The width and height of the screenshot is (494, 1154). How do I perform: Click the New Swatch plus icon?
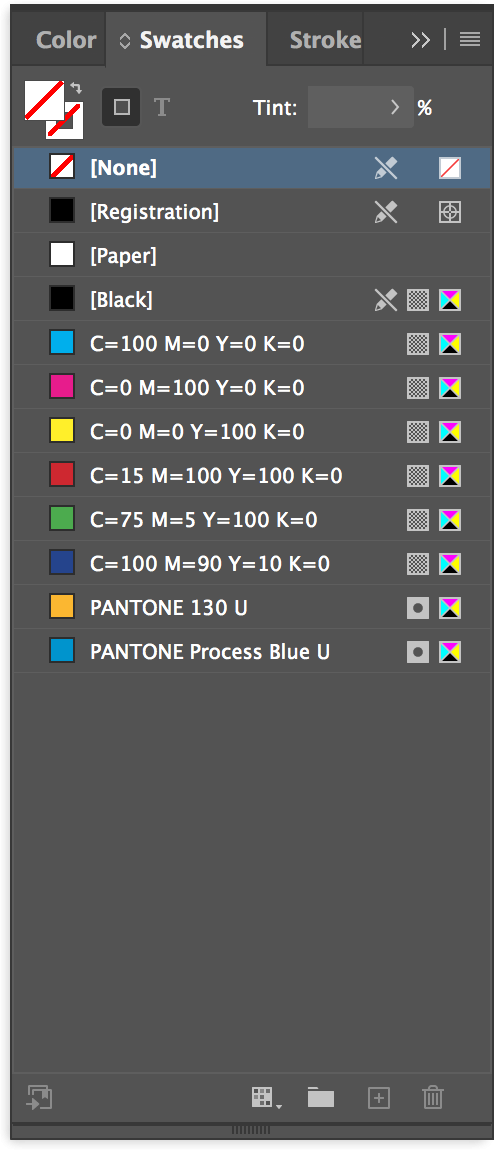[378, 1098]
